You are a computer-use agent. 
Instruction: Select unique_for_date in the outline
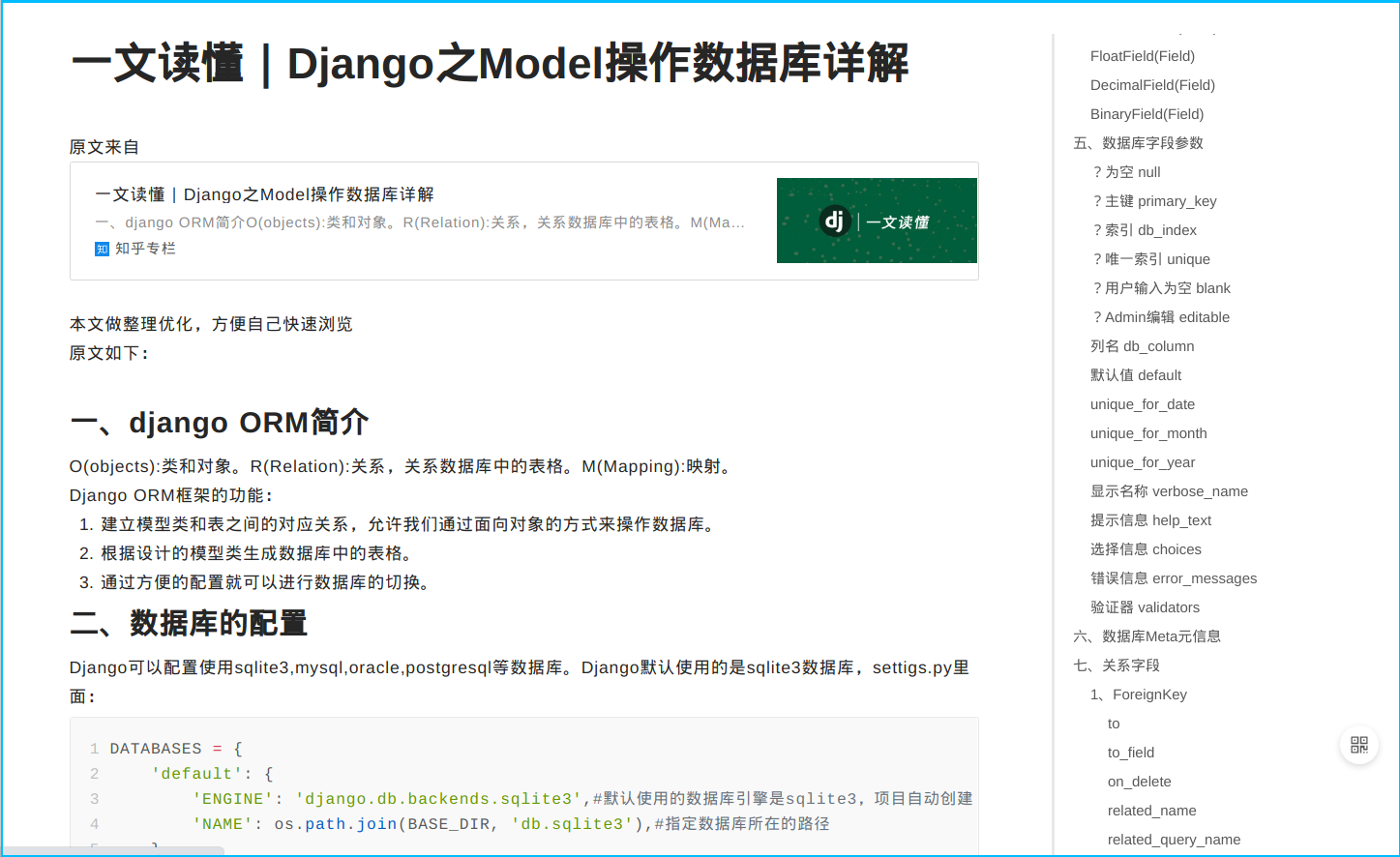click(1143, 404)
